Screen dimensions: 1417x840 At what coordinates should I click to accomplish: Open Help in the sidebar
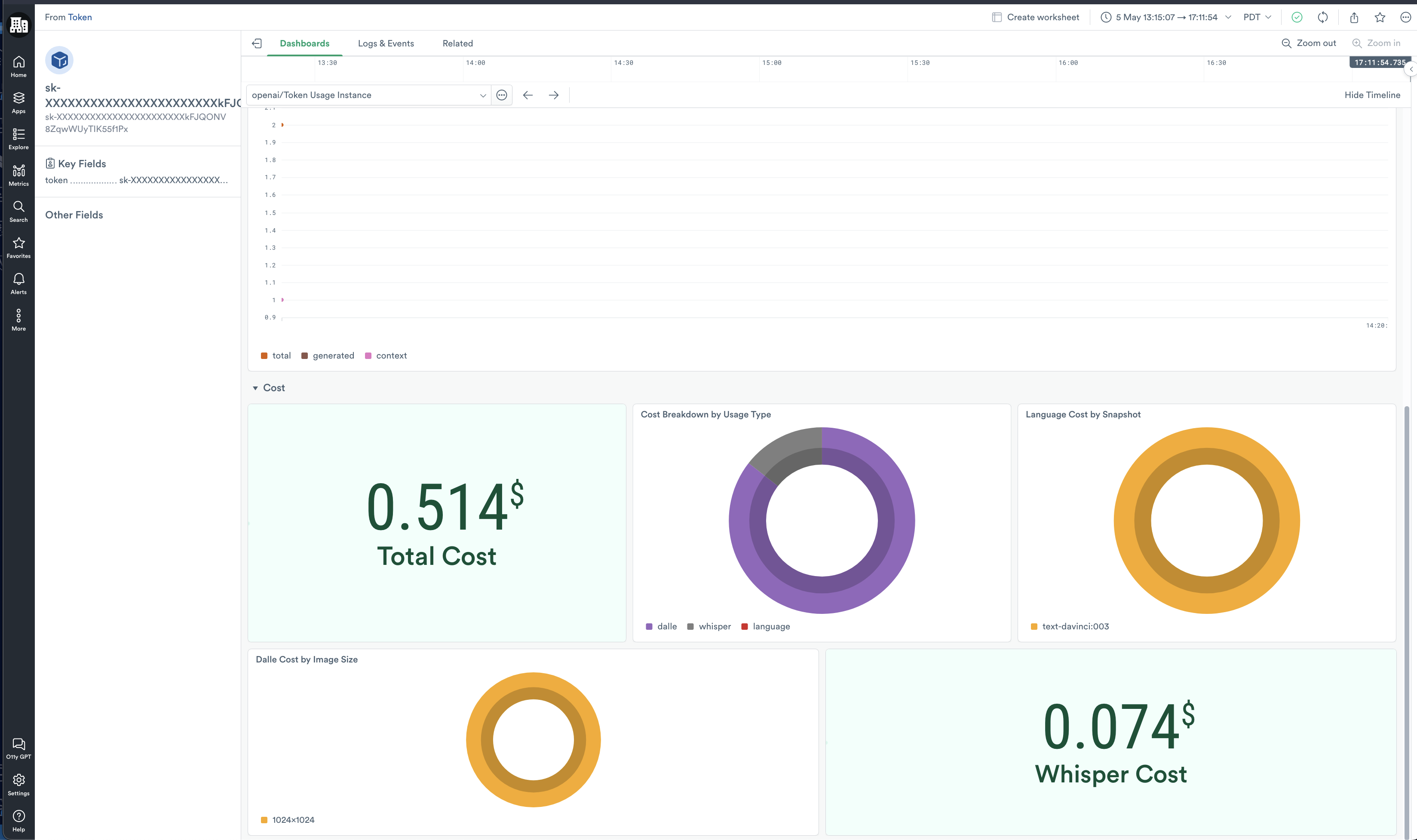coord(18,822)
